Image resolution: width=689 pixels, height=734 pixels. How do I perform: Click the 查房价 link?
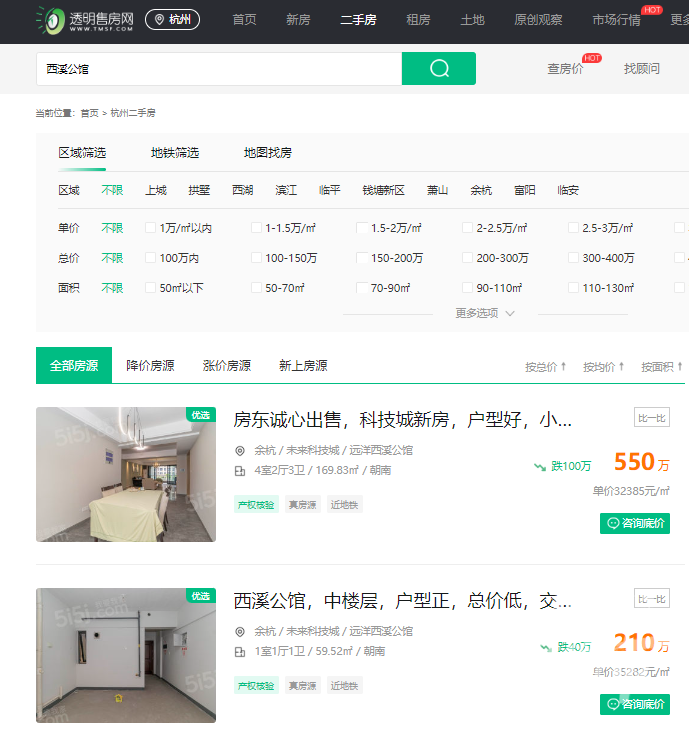(565, 69)
